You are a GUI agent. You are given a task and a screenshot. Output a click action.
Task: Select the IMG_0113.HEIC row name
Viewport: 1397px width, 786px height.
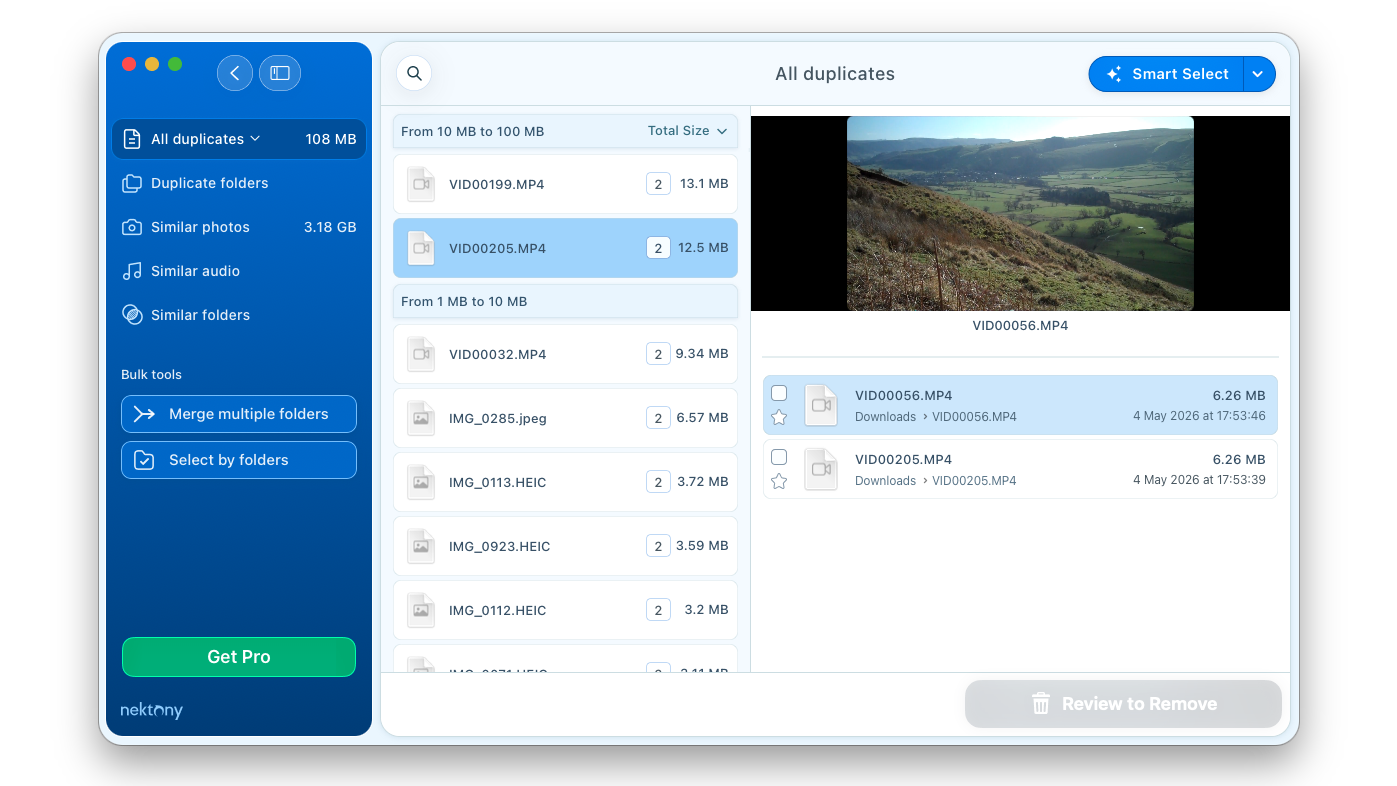pos(498,482)
